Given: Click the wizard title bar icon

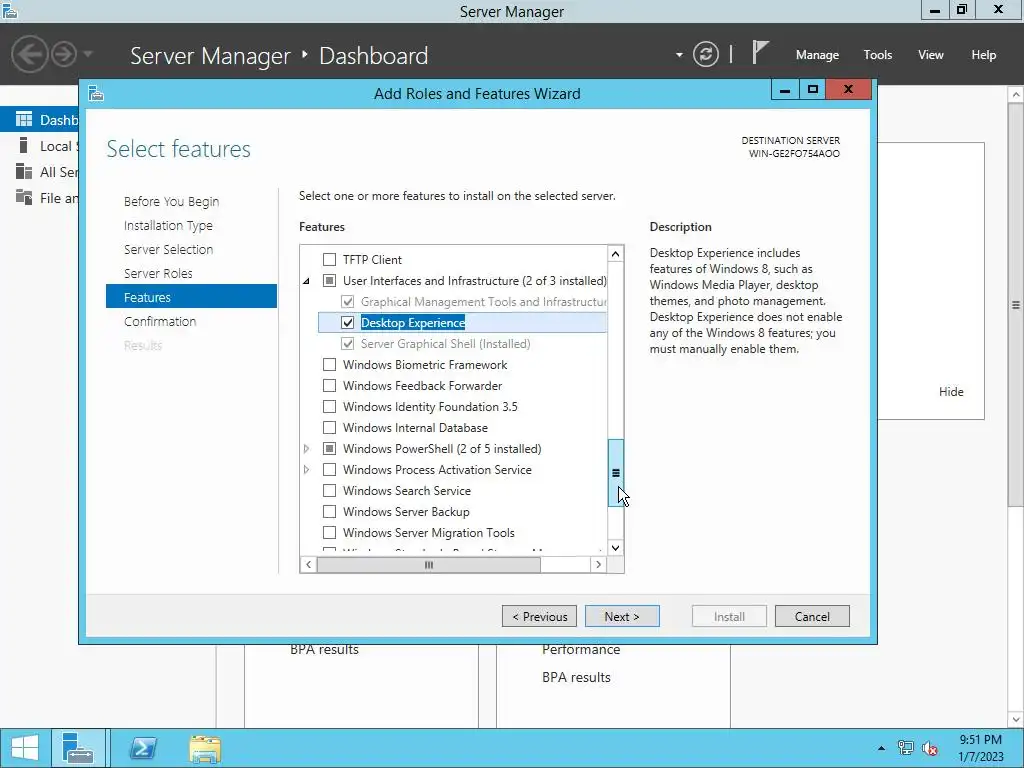Looking at the screenshot, I should click(x=96, y=94).
